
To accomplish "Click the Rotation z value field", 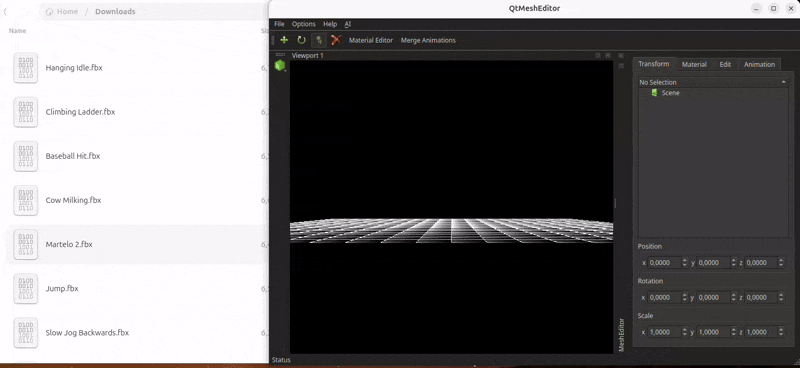I will 761,297.
